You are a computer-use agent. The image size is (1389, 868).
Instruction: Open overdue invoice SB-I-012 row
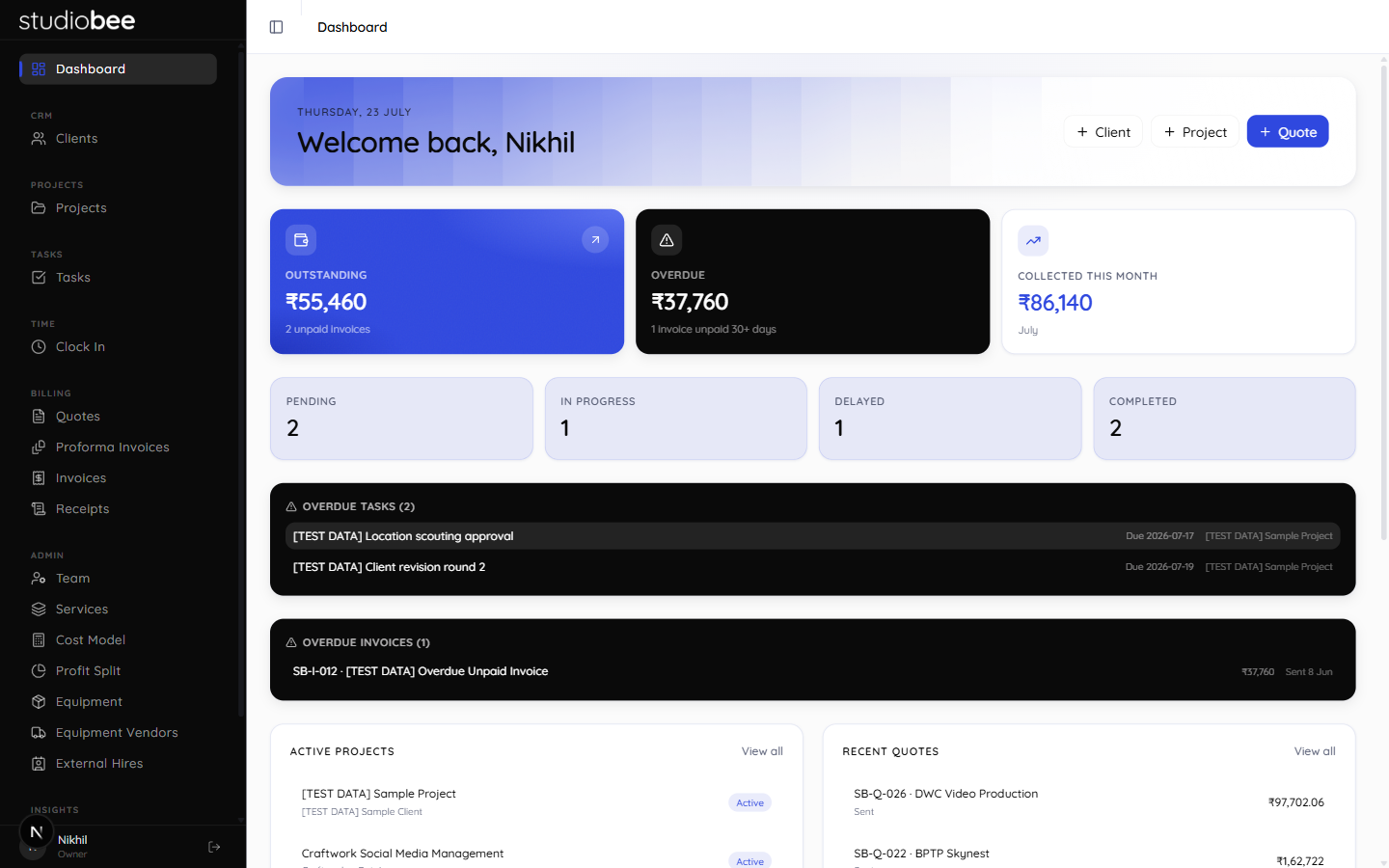[x=812, y=671]
